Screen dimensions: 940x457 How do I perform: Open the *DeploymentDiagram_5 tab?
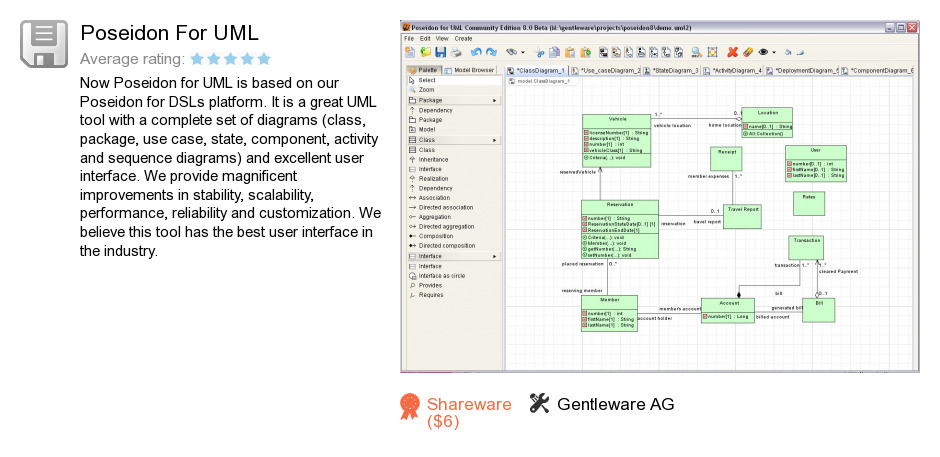[802, 70]
